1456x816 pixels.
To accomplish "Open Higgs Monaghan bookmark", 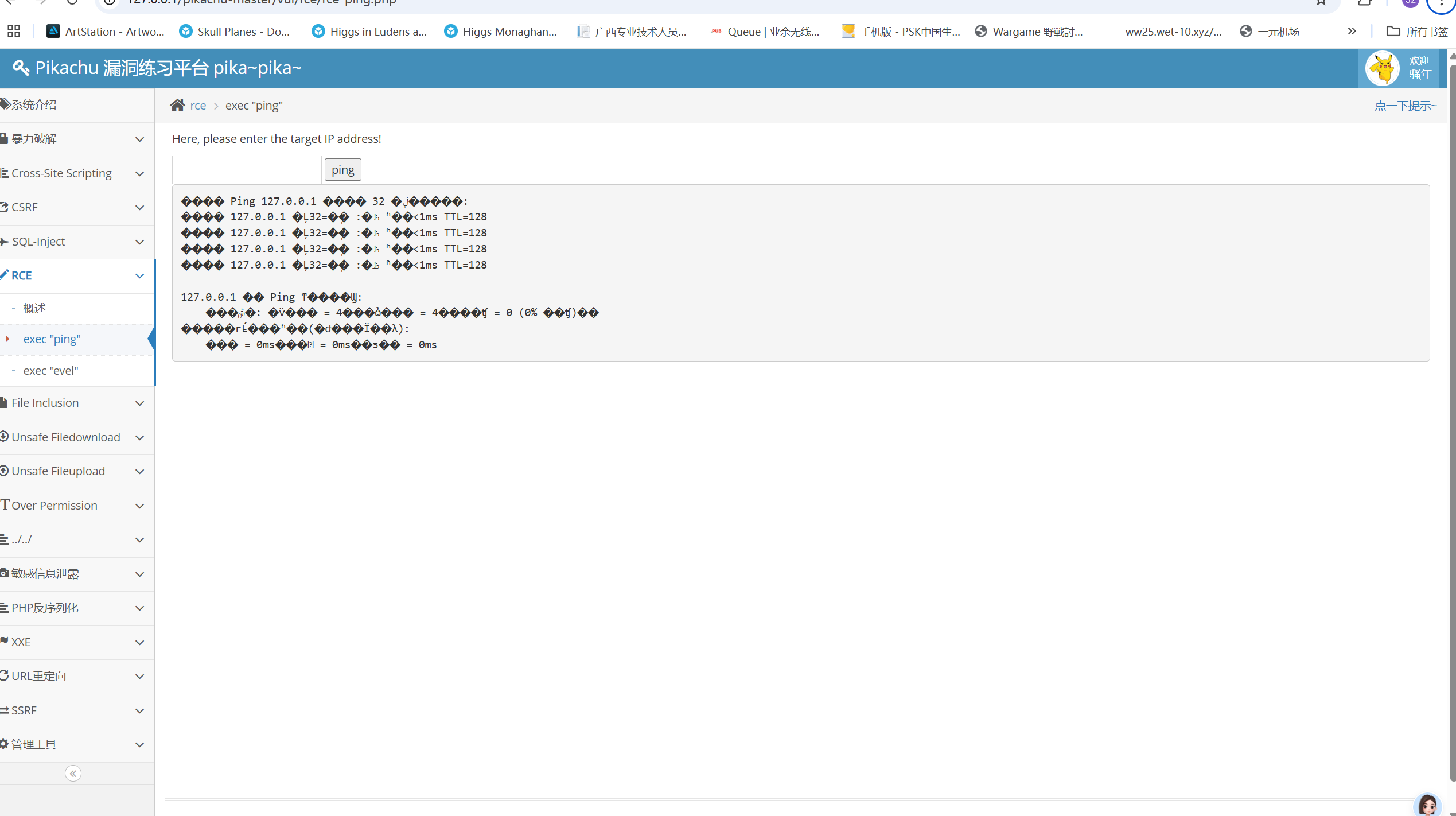I will pyautogui.click(x=501, y=32).
